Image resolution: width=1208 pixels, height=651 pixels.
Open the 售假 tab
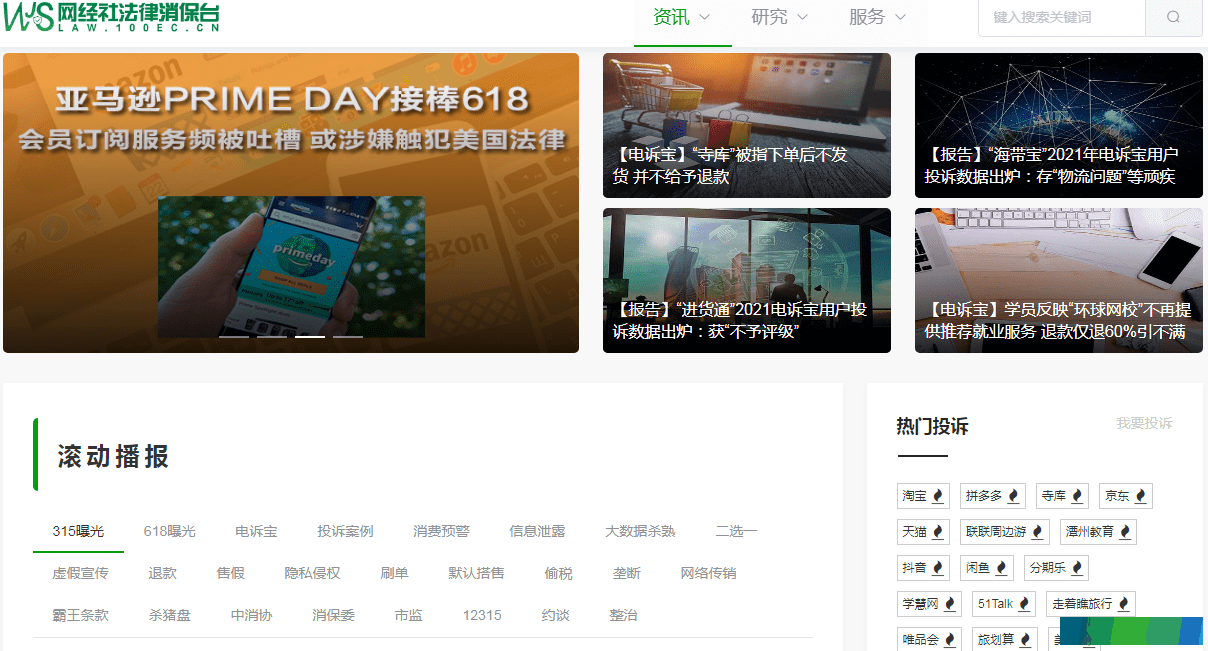point(230,573)
